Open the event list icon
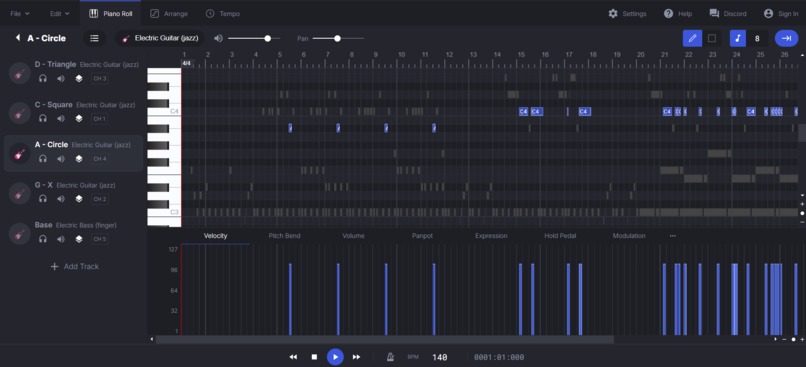The image size is (806, 367). coord(94,38)
